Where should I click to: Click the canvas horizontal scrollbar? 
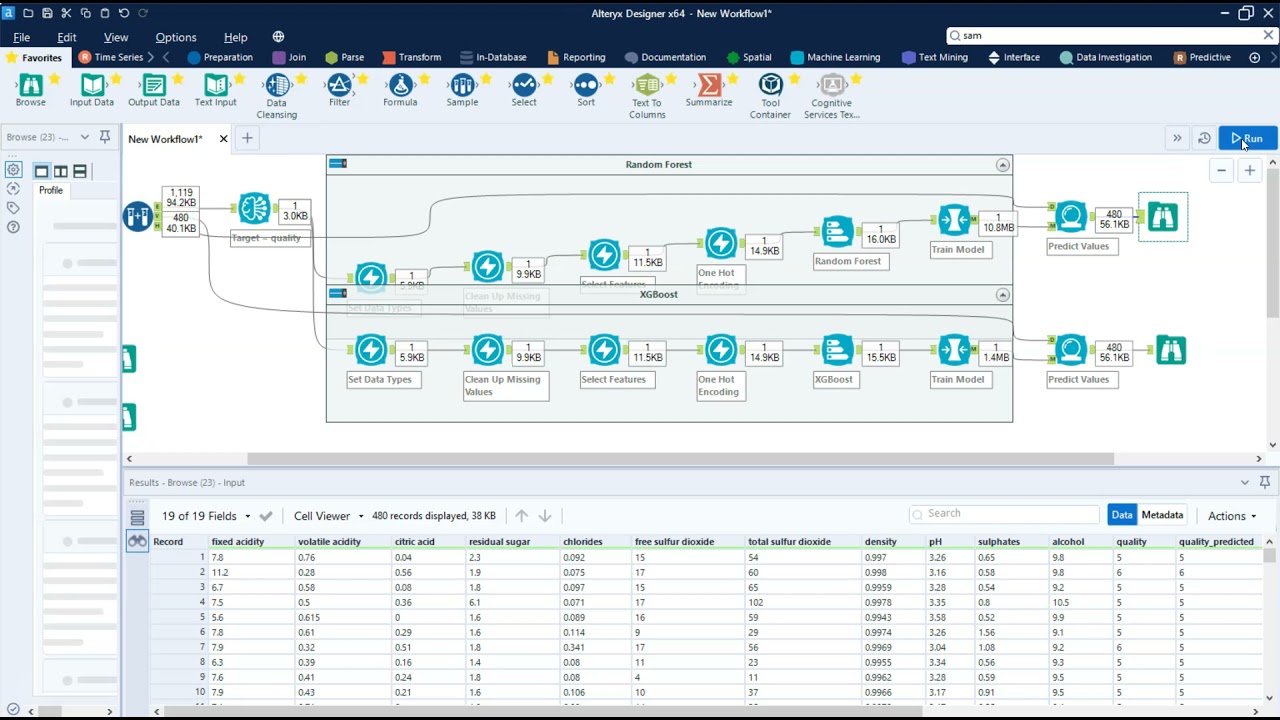click(680, 459)
